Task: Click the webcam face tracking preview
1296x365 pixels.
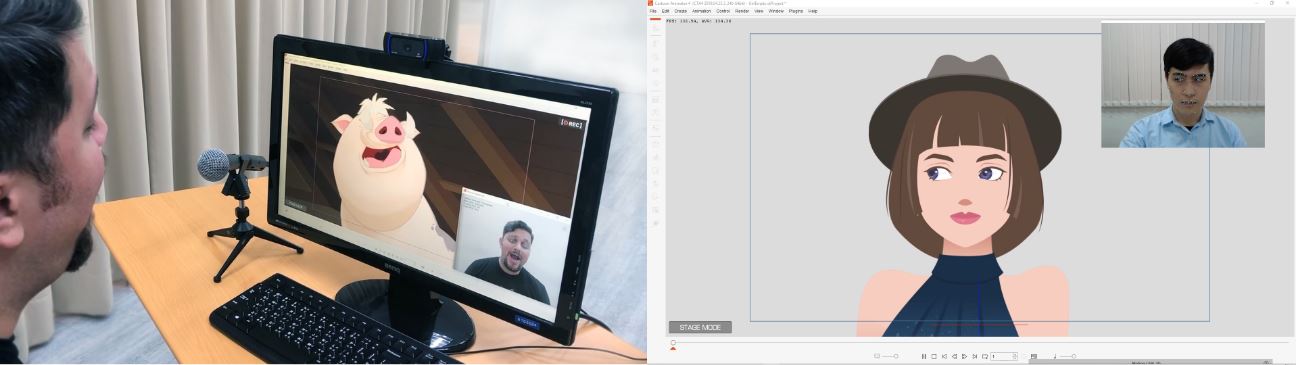Action: [1183, 85]
